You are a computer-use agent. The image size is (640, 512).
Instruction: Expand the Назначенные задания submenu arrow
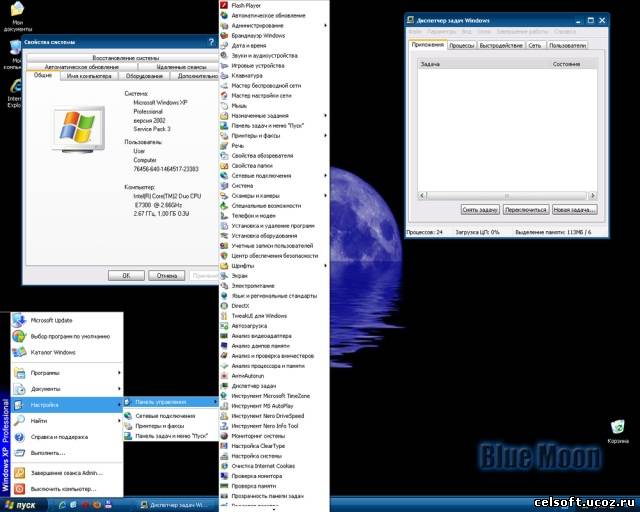[x=325, y=116]
